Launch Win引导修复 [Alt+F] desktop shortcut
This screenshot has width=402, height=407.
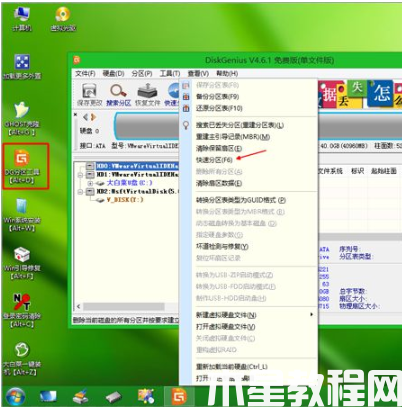point(22,263)
